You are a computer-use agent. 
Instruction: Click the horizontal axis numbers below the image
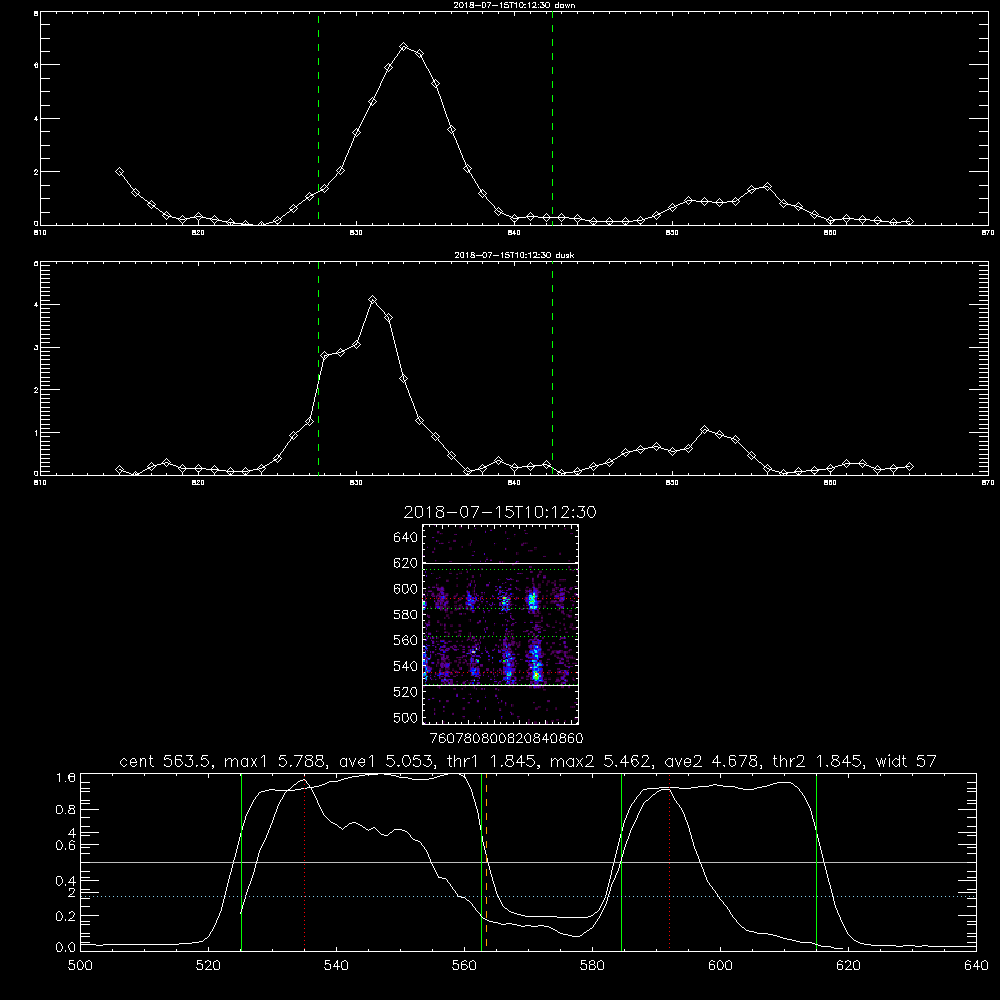pos(507,739)
